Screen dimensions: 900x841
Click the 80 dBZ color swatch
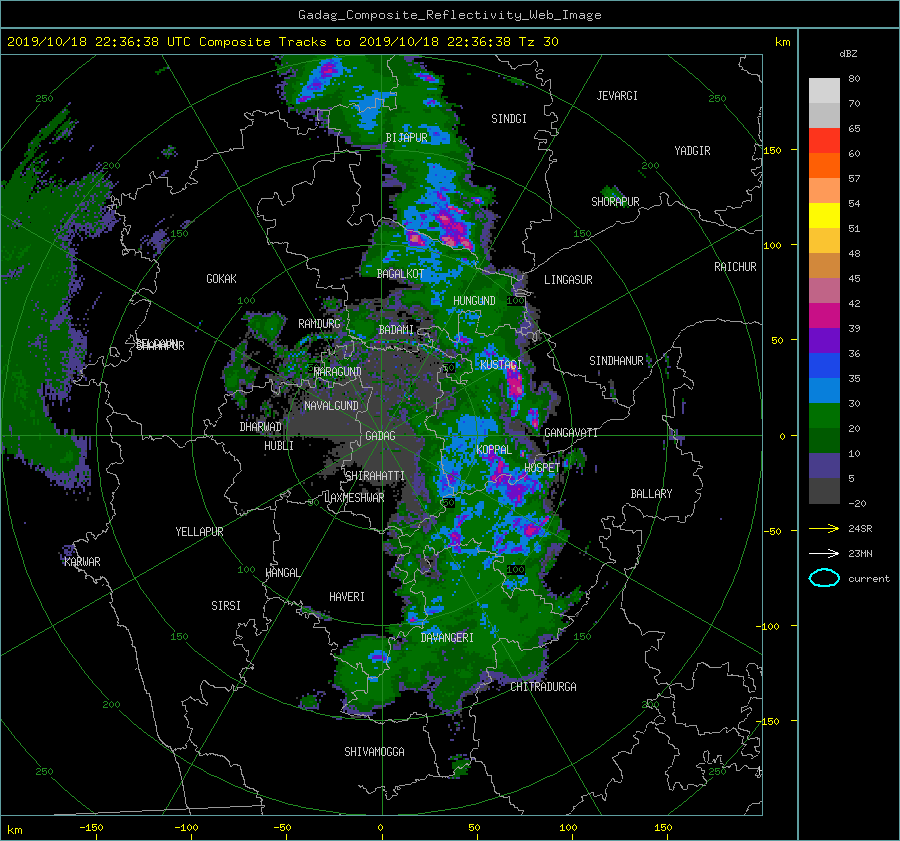coord(824,90)
